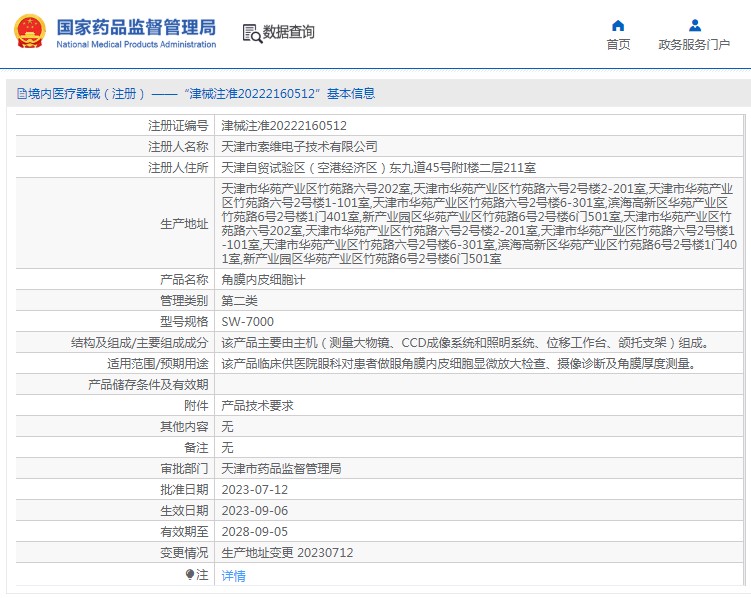The height and width of the screenshot is (598, 751).
Task: Open the 详情 details link
Action: (233, 575)
